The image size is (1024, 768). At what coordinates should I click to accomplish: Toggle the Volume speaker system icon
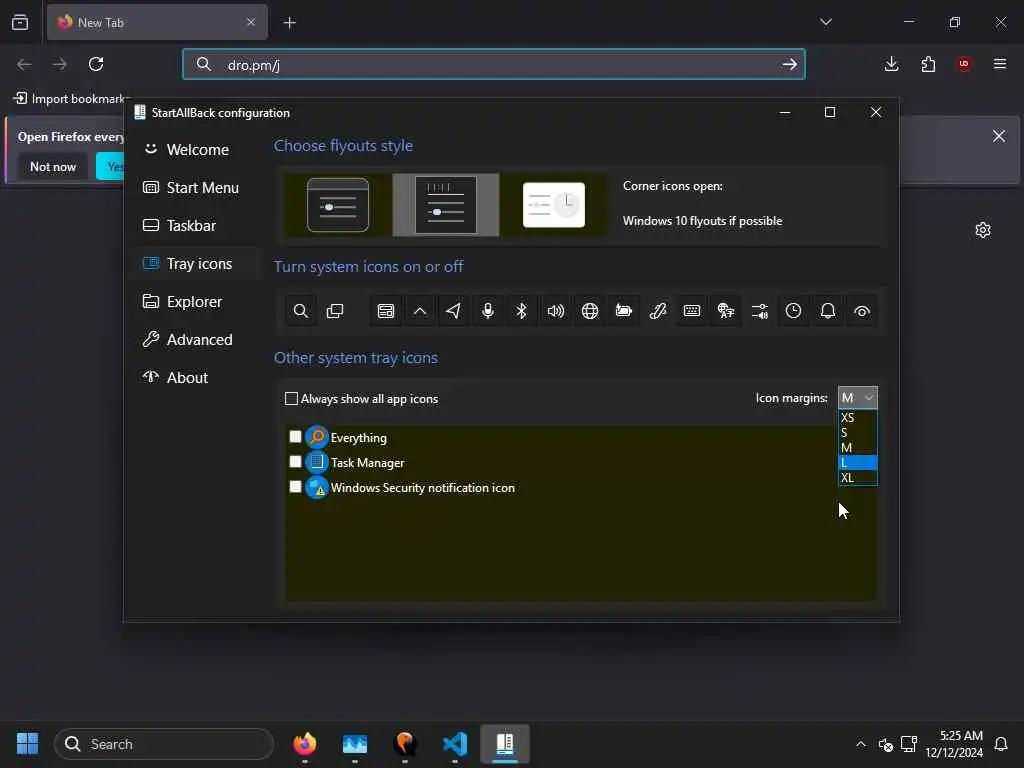(x=556, y=311)
